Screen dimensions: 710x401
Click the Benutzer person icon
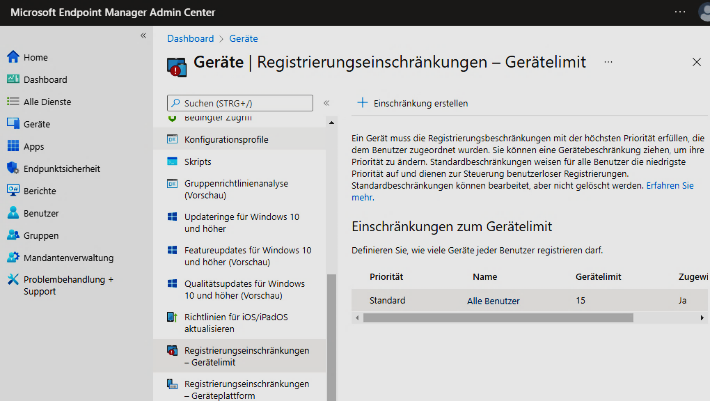point(13,213)
